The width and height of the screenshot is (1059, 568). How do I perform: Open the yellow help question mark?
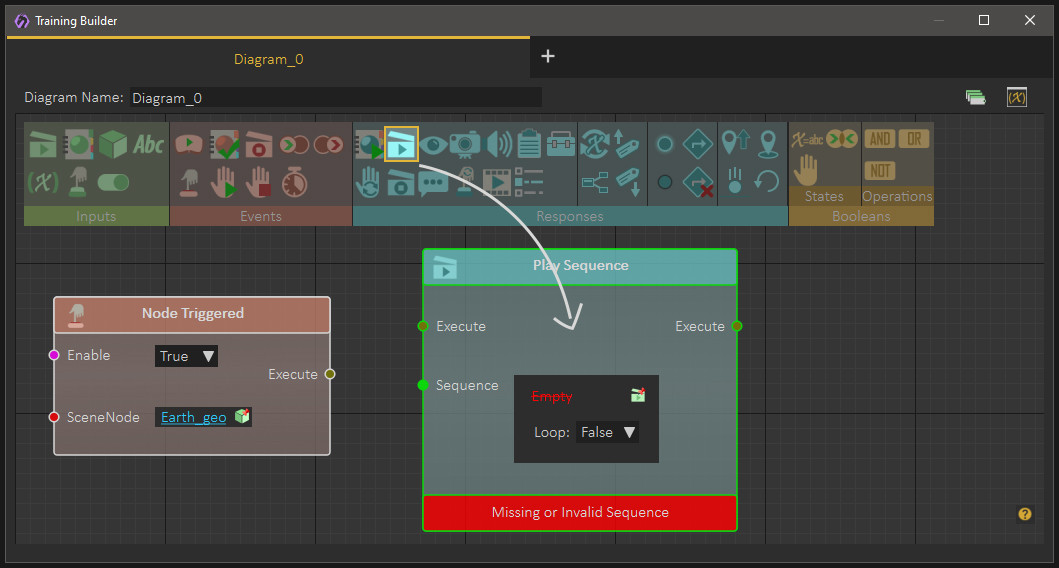(x=1025, y=514)
